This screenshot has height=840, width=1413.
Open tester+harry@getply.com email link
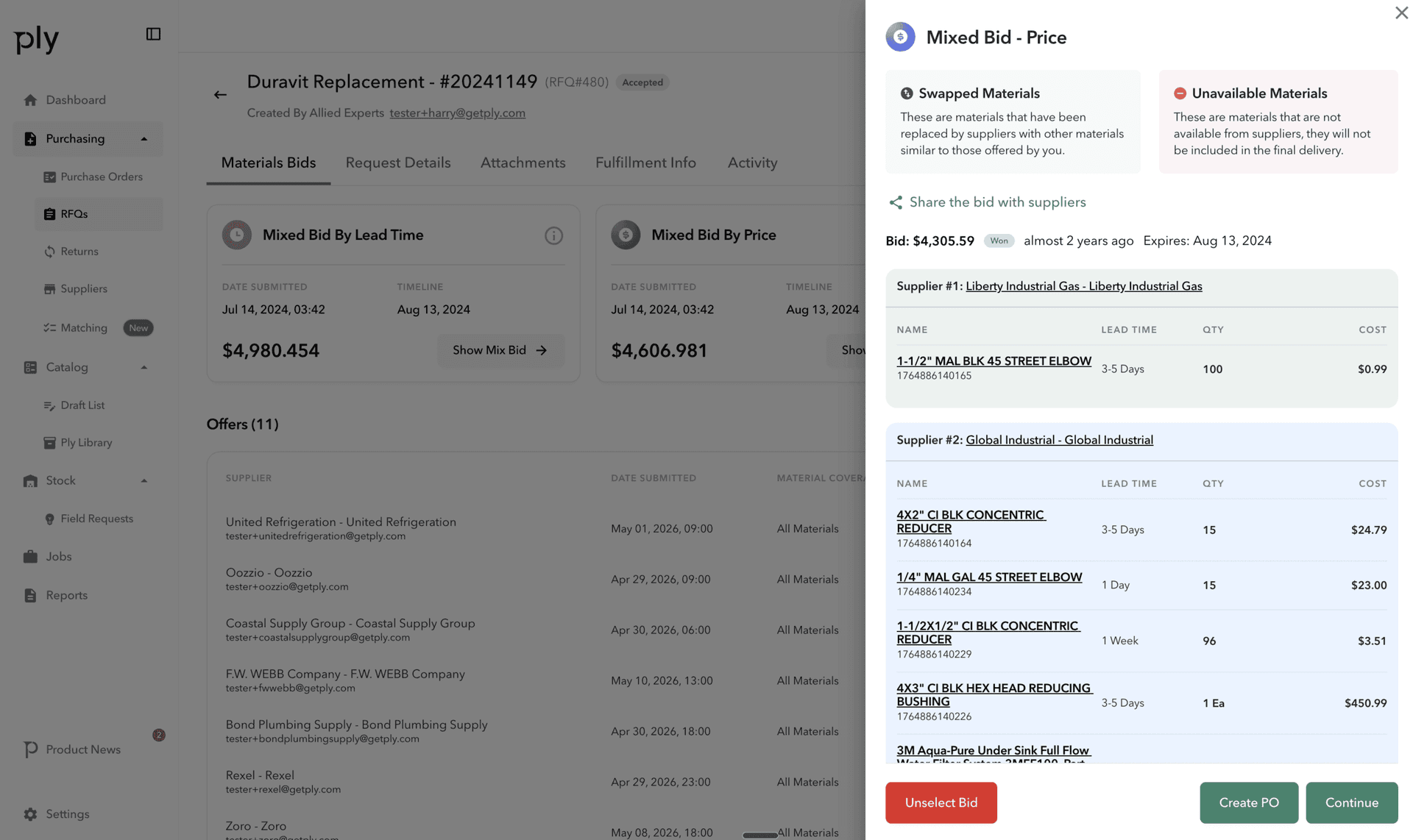(457, 113)
